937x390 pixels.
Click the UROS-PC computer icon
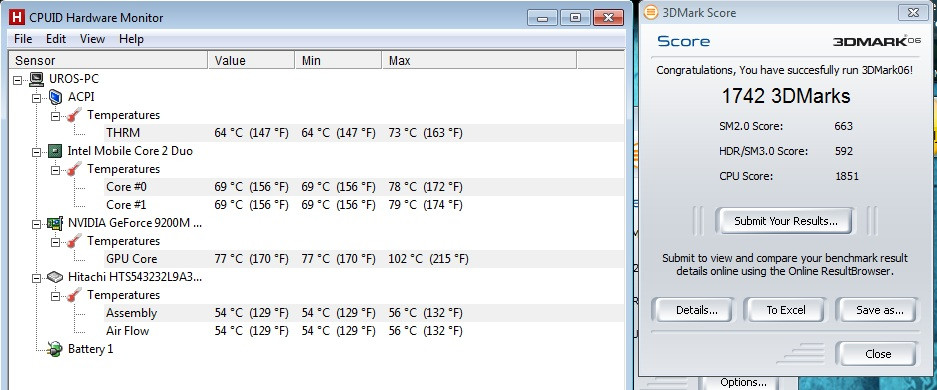[36, 79]
